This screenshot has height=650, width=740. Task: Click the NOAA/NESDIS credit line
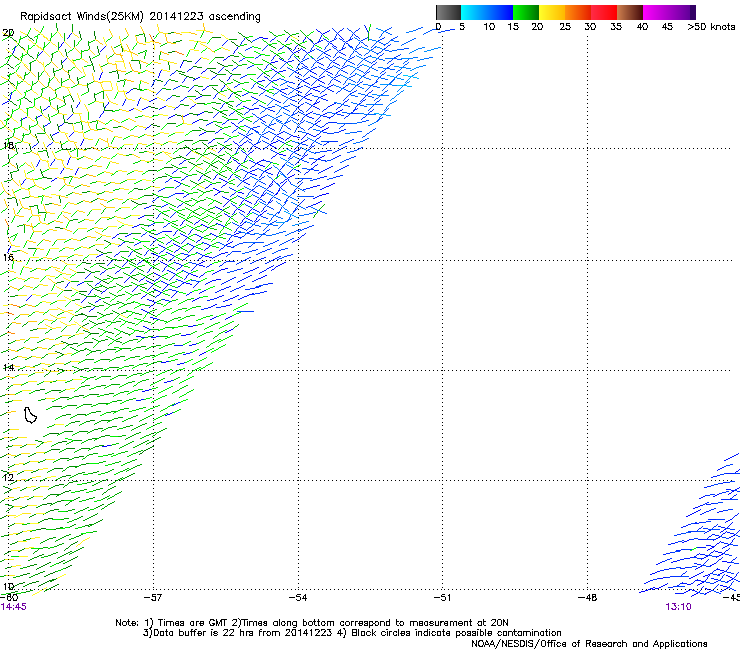[589, 644]
